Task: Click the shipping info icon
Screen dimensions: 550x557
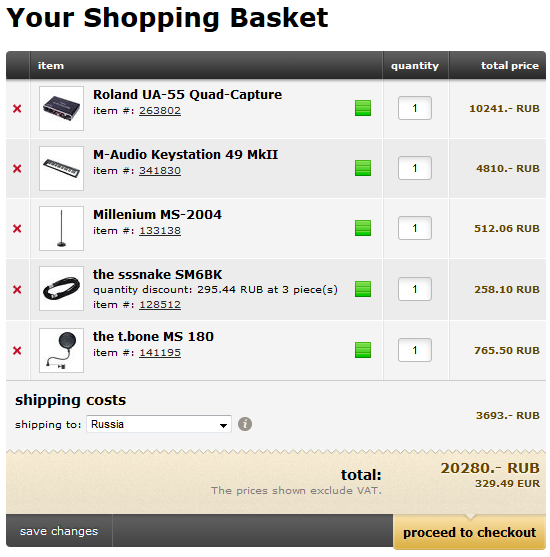Action: pos(245,424)
